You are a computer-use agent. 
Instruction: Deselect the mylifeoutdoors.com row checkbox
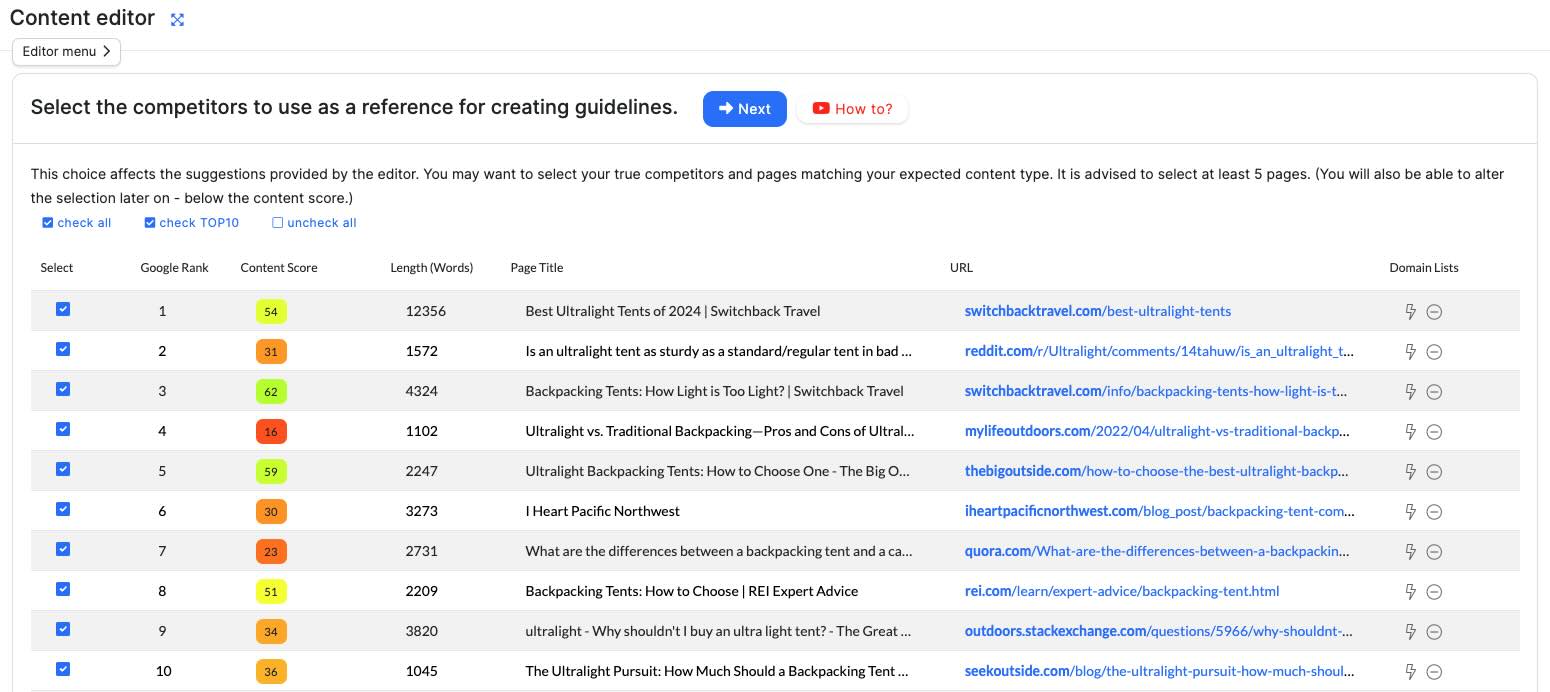point(63,429)
